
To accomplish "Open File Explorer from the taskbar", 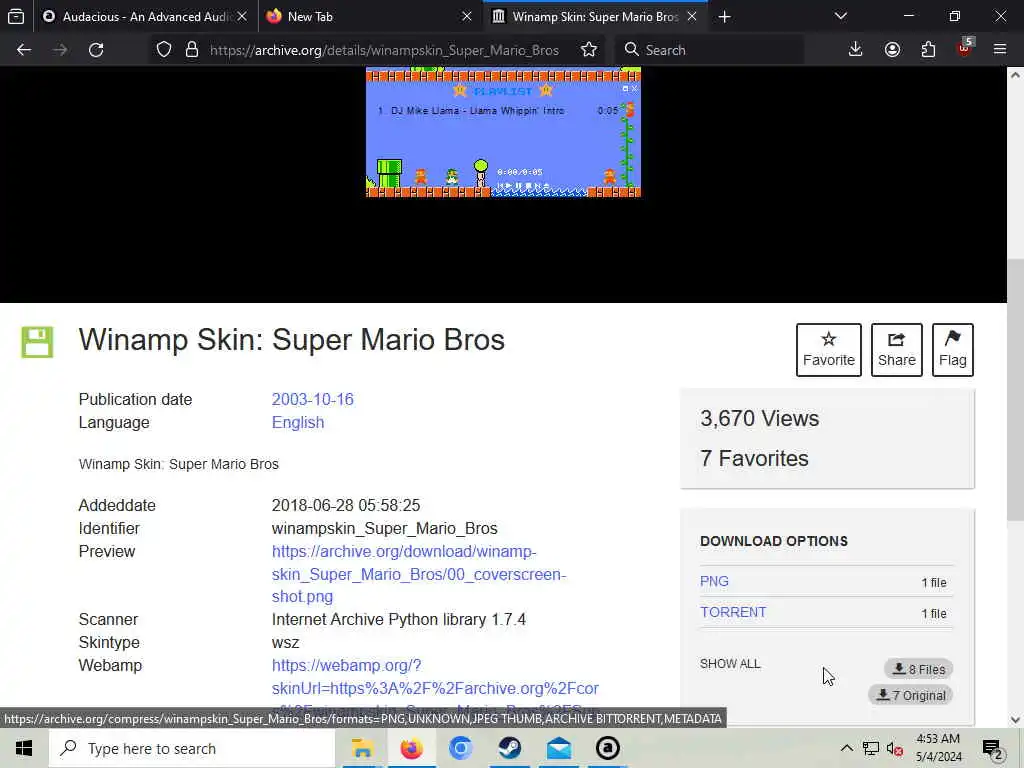I will [x=362, y=748].
